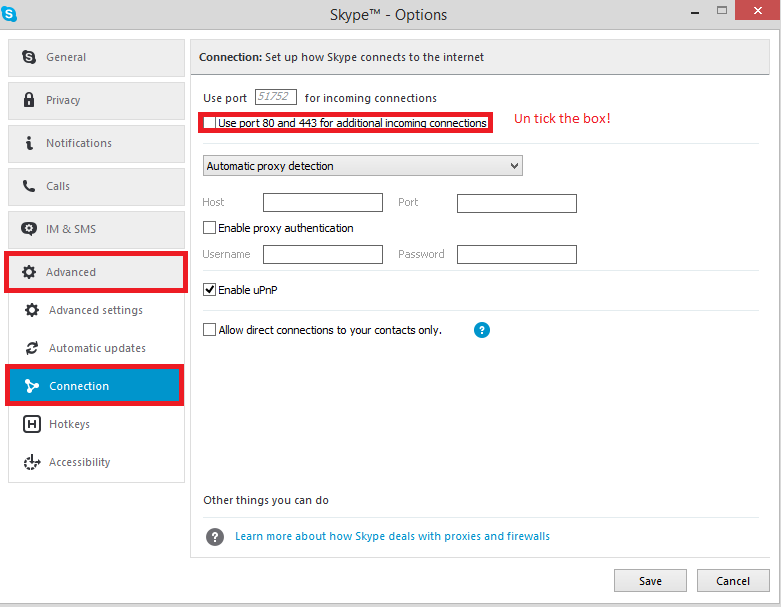
Task: Click the Accessibility icon
Action: [x=32, y=462]
